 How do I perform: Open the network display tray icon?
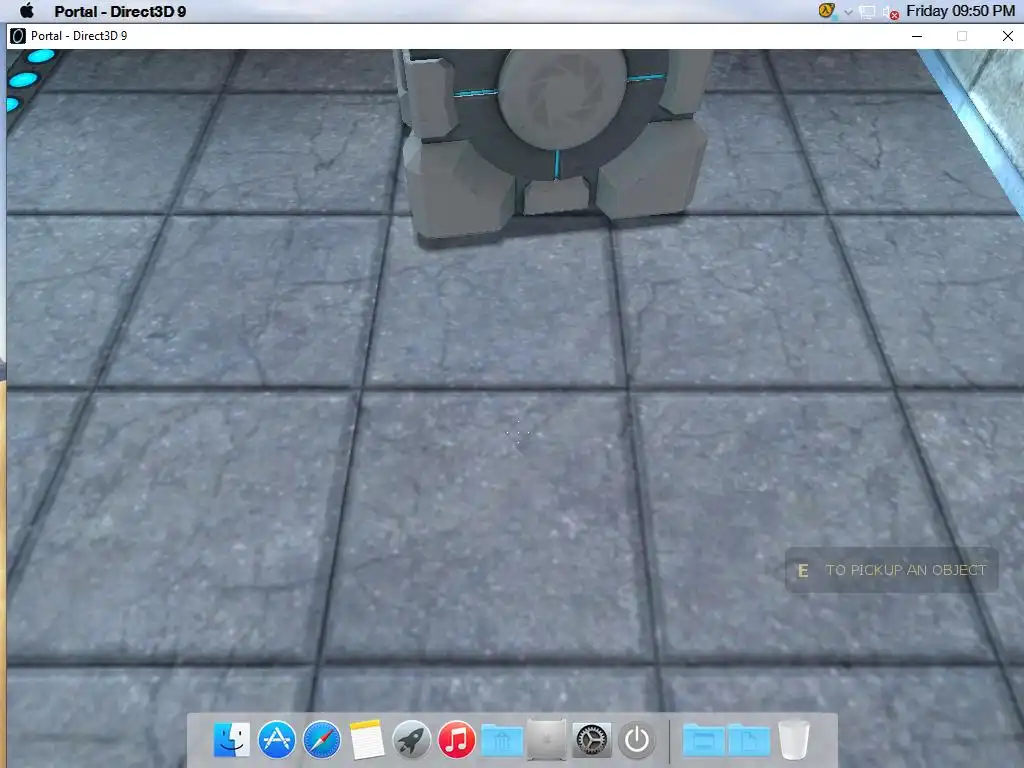coord(867,12)
